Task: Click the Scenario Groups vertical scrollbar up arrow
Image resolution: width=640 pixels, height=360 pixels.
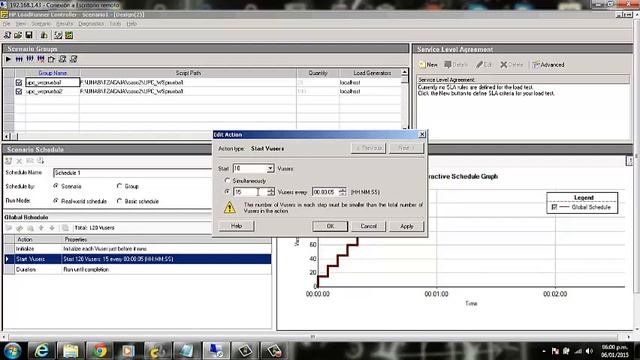Action: (x=404, y=72)
